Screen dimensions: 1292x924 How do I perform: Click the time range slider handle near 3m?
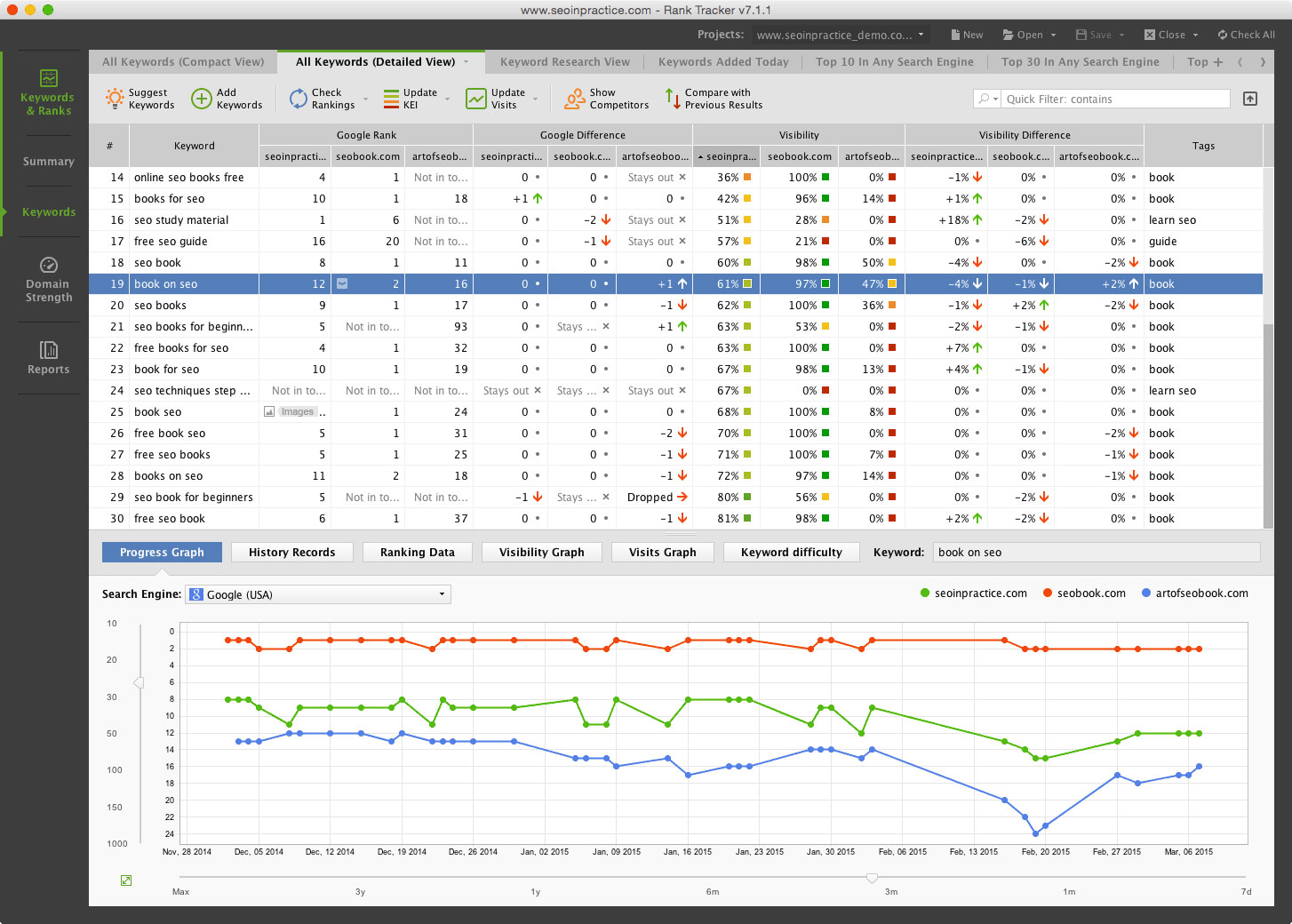tap(872, 878)
